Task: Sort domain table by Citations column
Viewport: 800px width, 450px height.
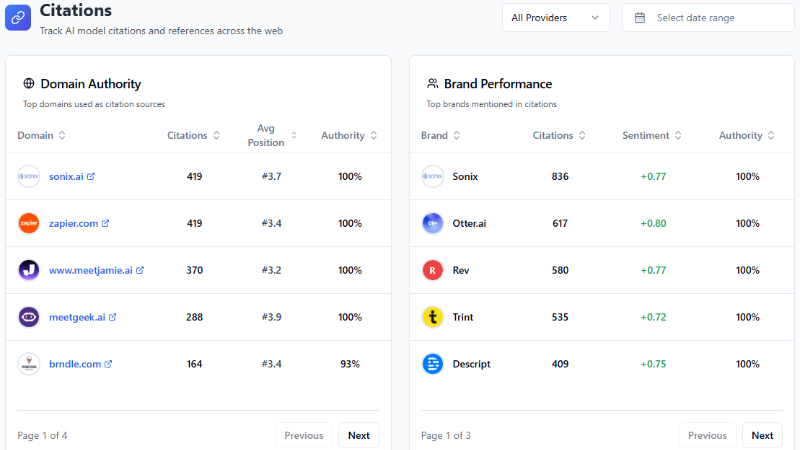Action: point(194,135)
